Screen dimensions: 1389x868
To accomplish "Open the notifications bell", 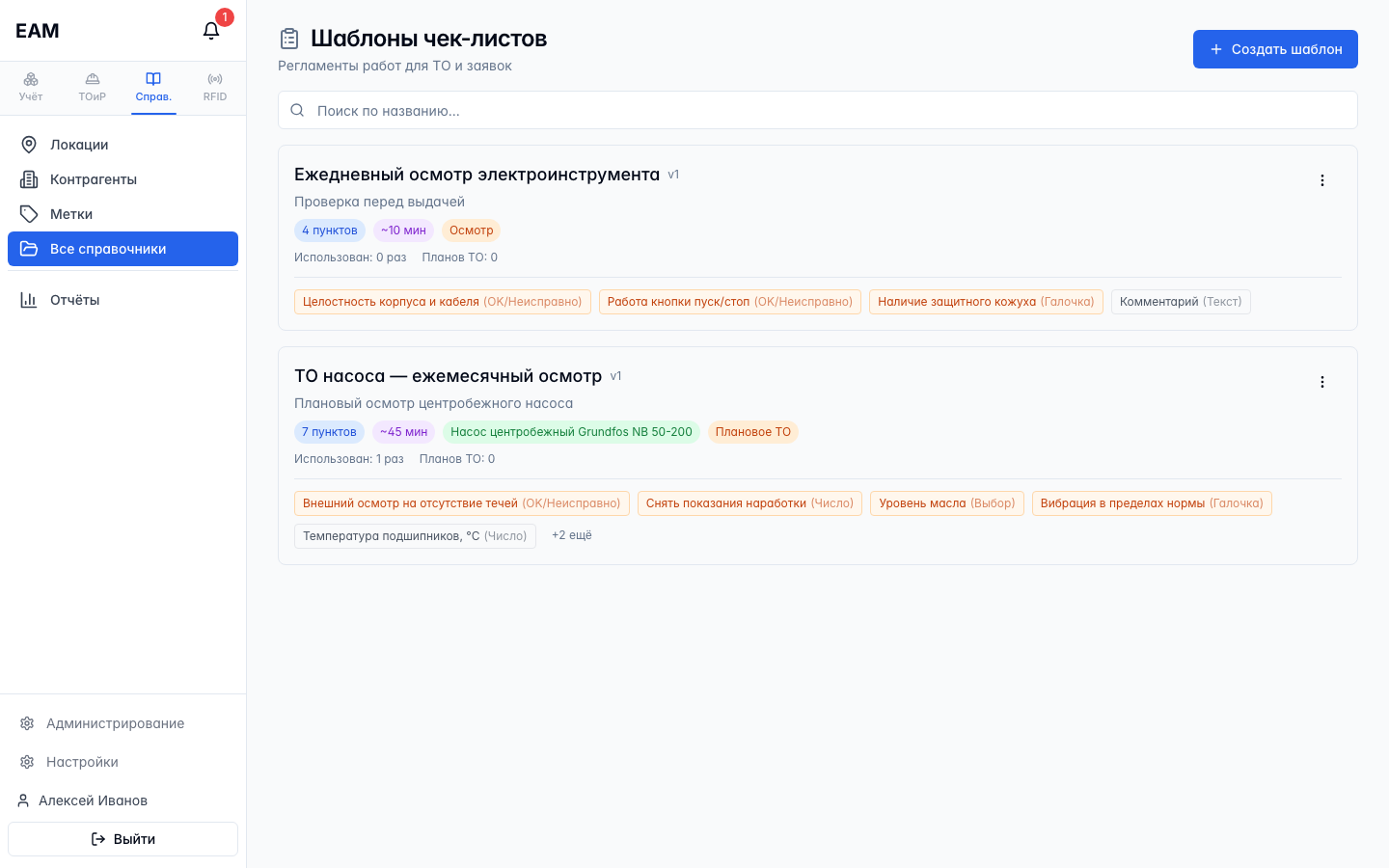I will [211, 31].
